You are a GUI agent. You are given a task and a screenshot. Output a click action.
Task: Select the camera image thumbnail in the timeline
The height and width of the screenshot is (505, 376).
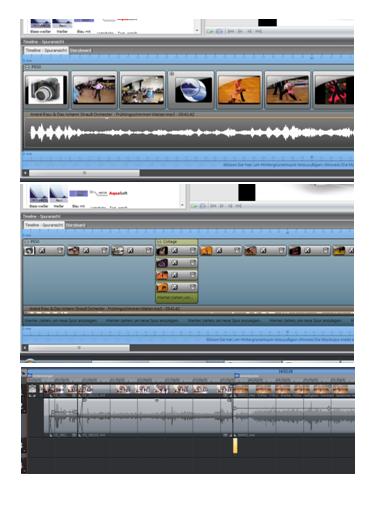pyautogui.click(x=46, y=90)
